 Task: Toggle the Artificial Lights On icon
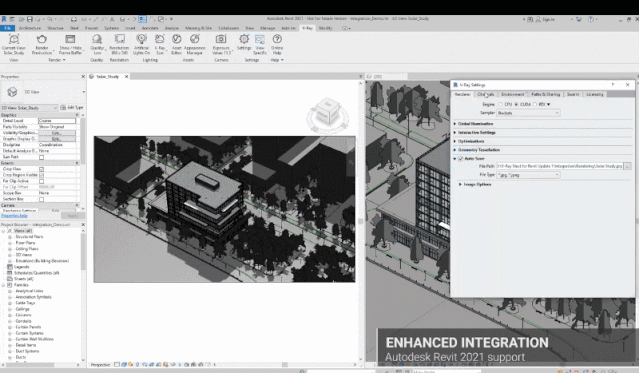[x=141, y=39]
